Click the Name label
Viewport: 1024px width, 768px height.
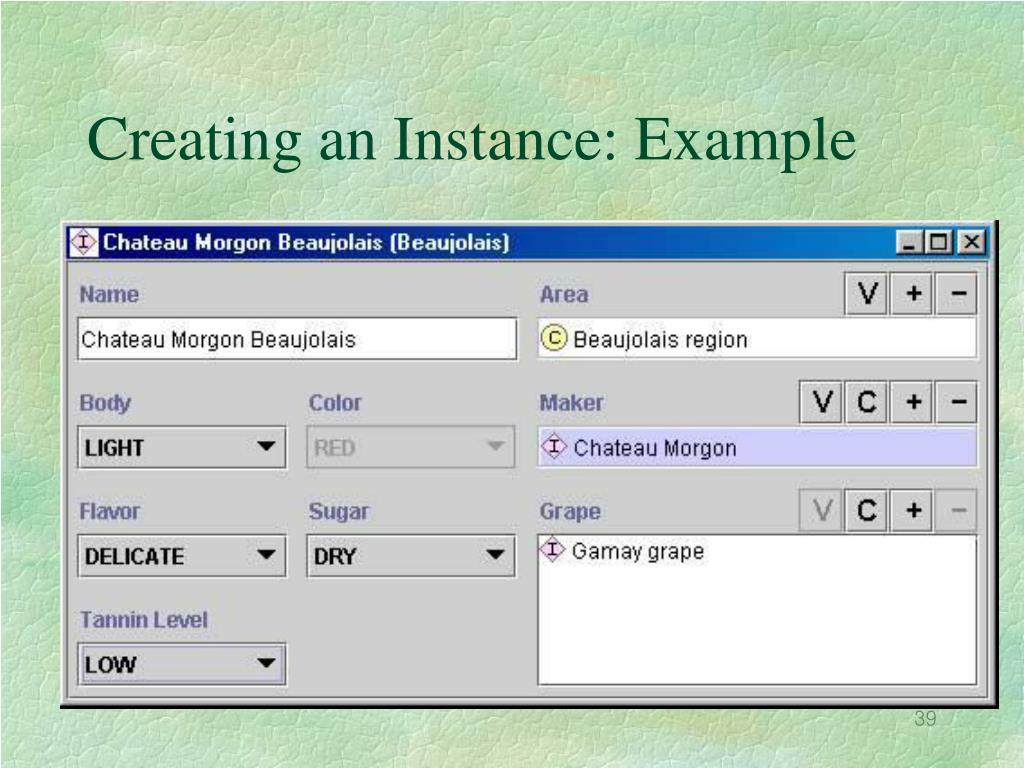pyautogui.click(x=109, y=295)
